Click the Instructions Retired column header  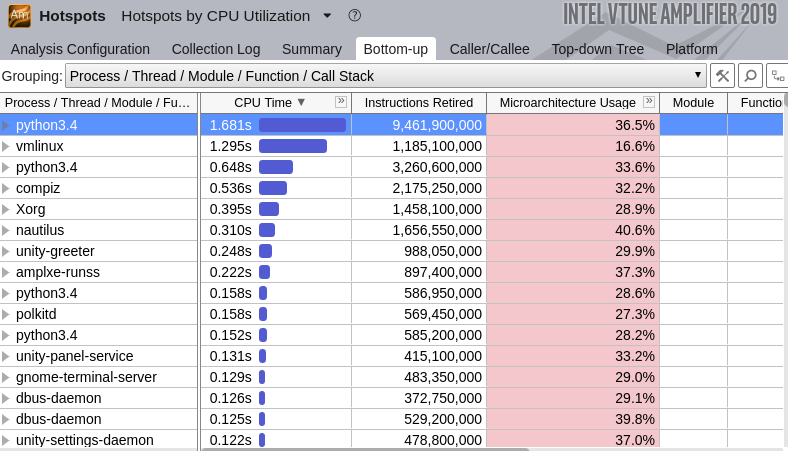(x=419, y=102)
